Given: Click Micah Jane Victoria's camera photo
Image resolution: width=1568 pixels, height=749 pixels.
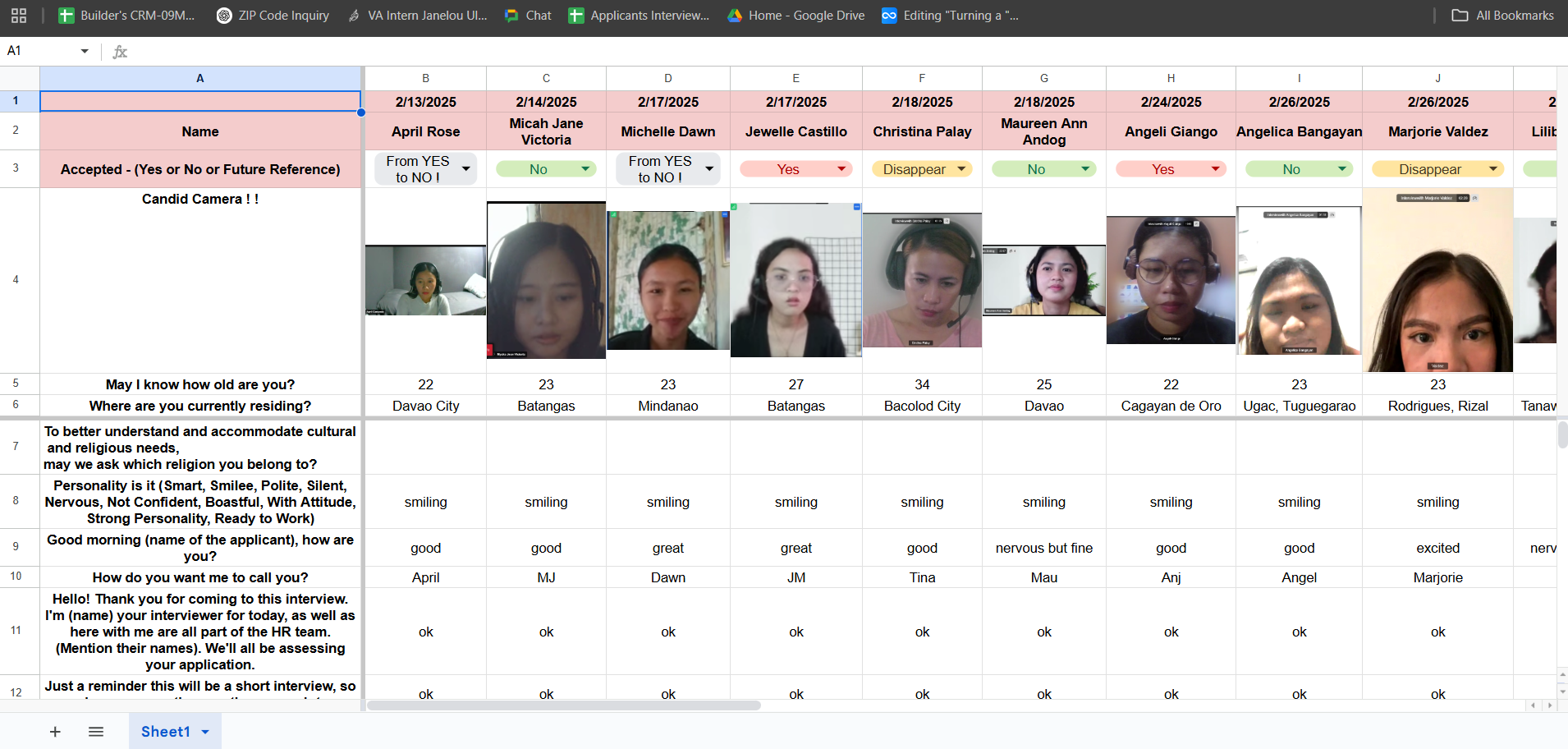Looking at the screenshot, I should pyautogui.click(x=546, y=280).
